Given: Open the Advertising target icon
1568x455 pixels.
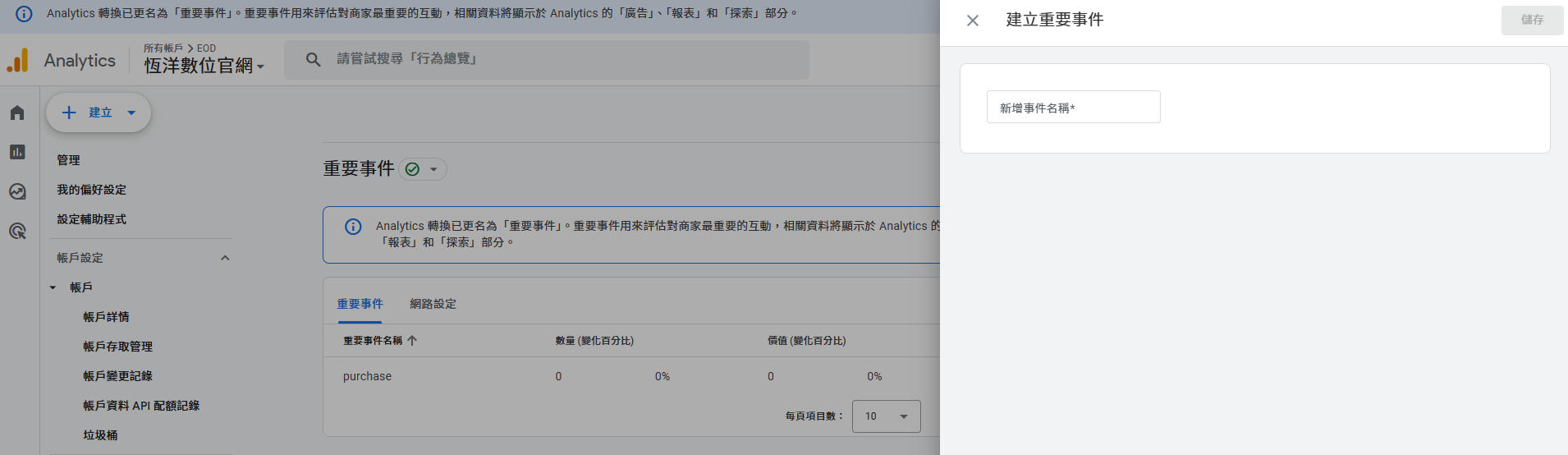Looking at the screenshot, I should click(x=17, y=231).
